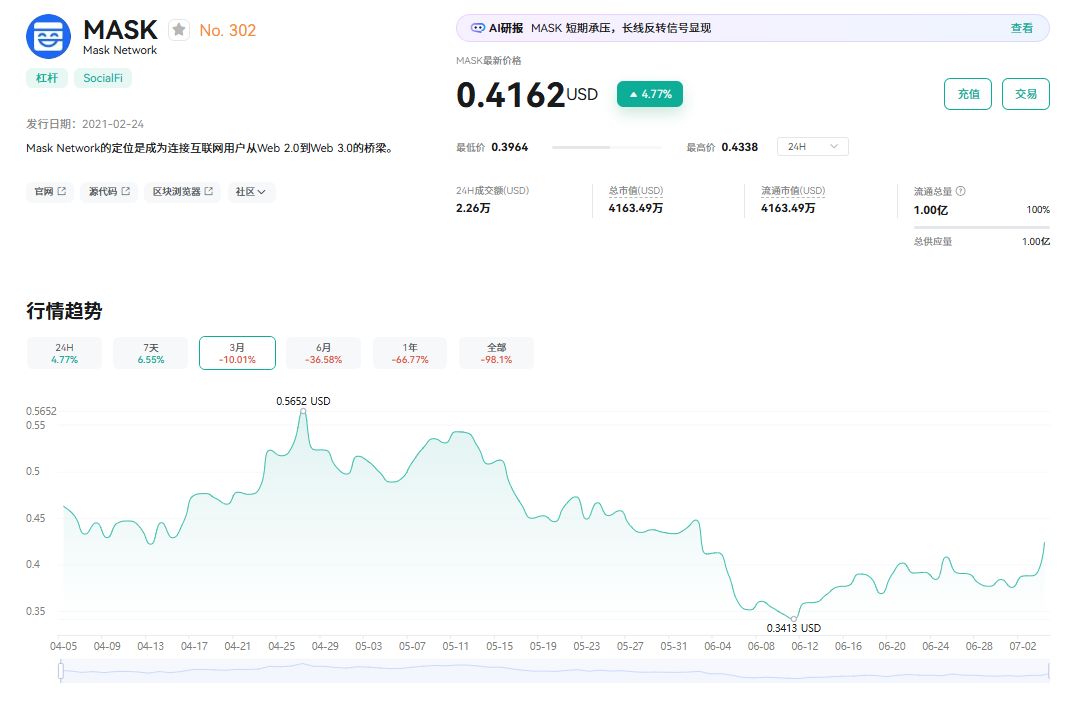Expand the 社区 dropdown

tap(251, 192)
